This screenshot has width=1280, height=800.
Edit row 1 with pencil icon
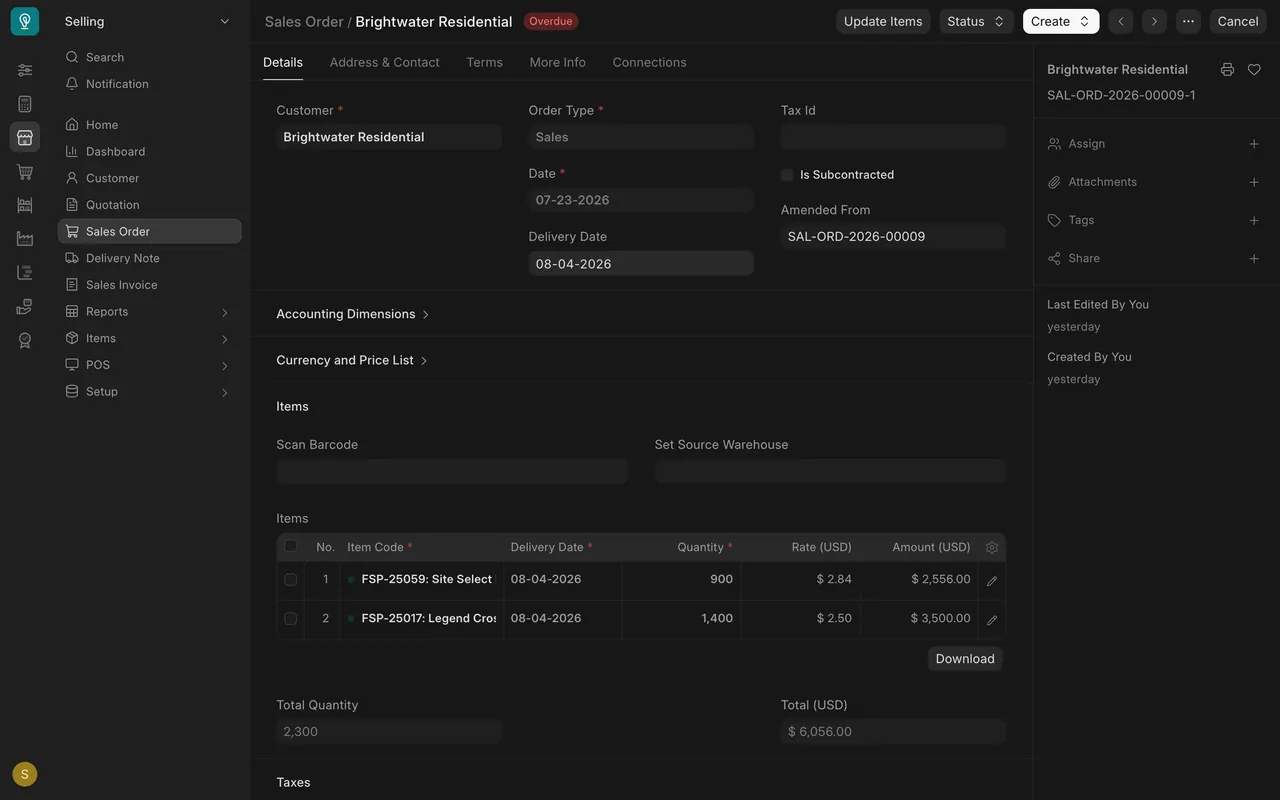(x=992, y=580)
